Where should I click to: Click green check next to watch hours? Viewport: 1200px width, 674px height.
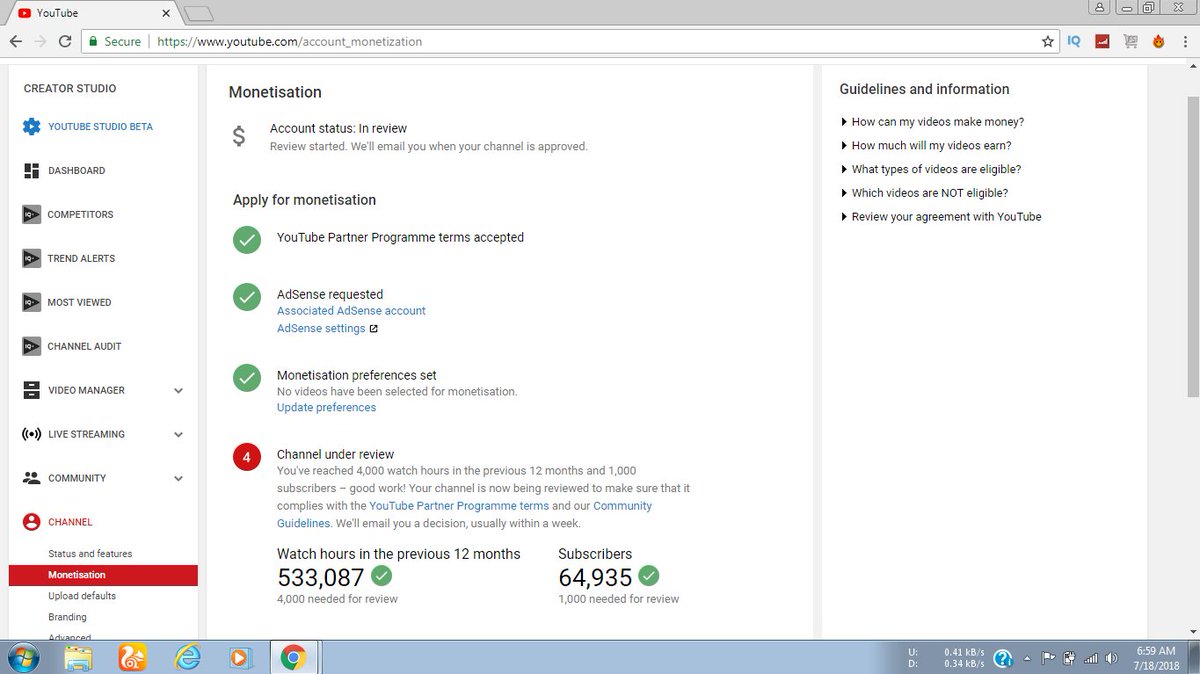pyautogui.click(x=381, y=576)
